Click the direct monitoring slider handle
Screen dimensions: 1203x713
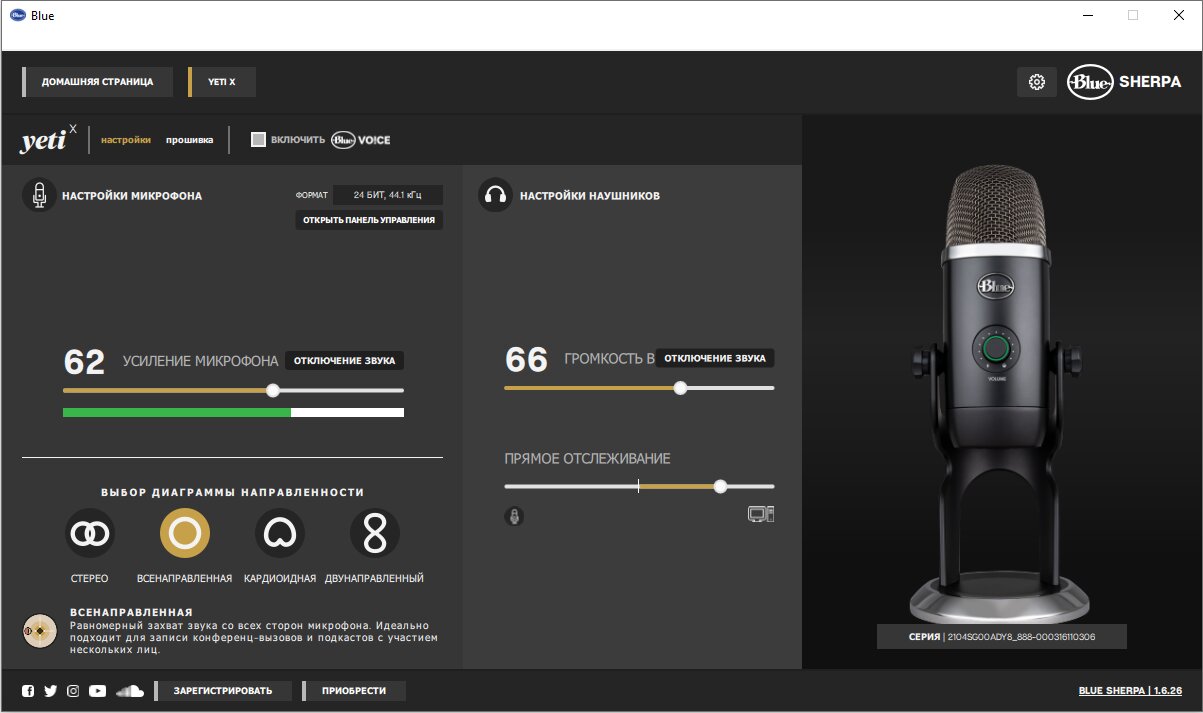point(720,486)
